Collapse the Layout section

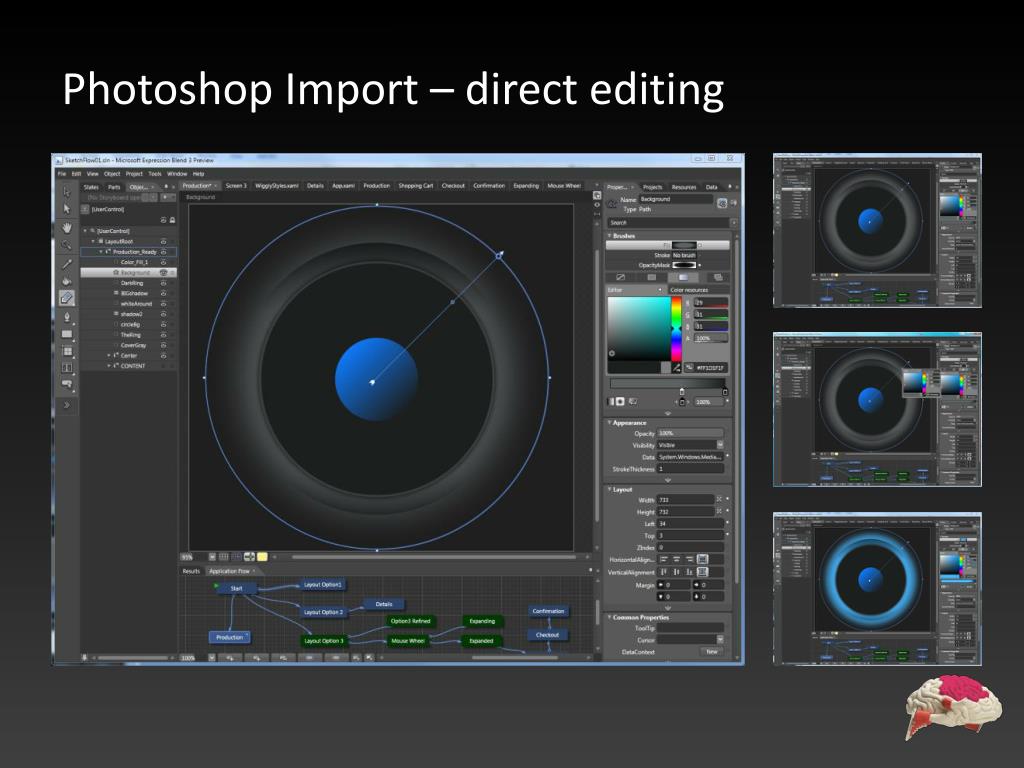[609, 490]
